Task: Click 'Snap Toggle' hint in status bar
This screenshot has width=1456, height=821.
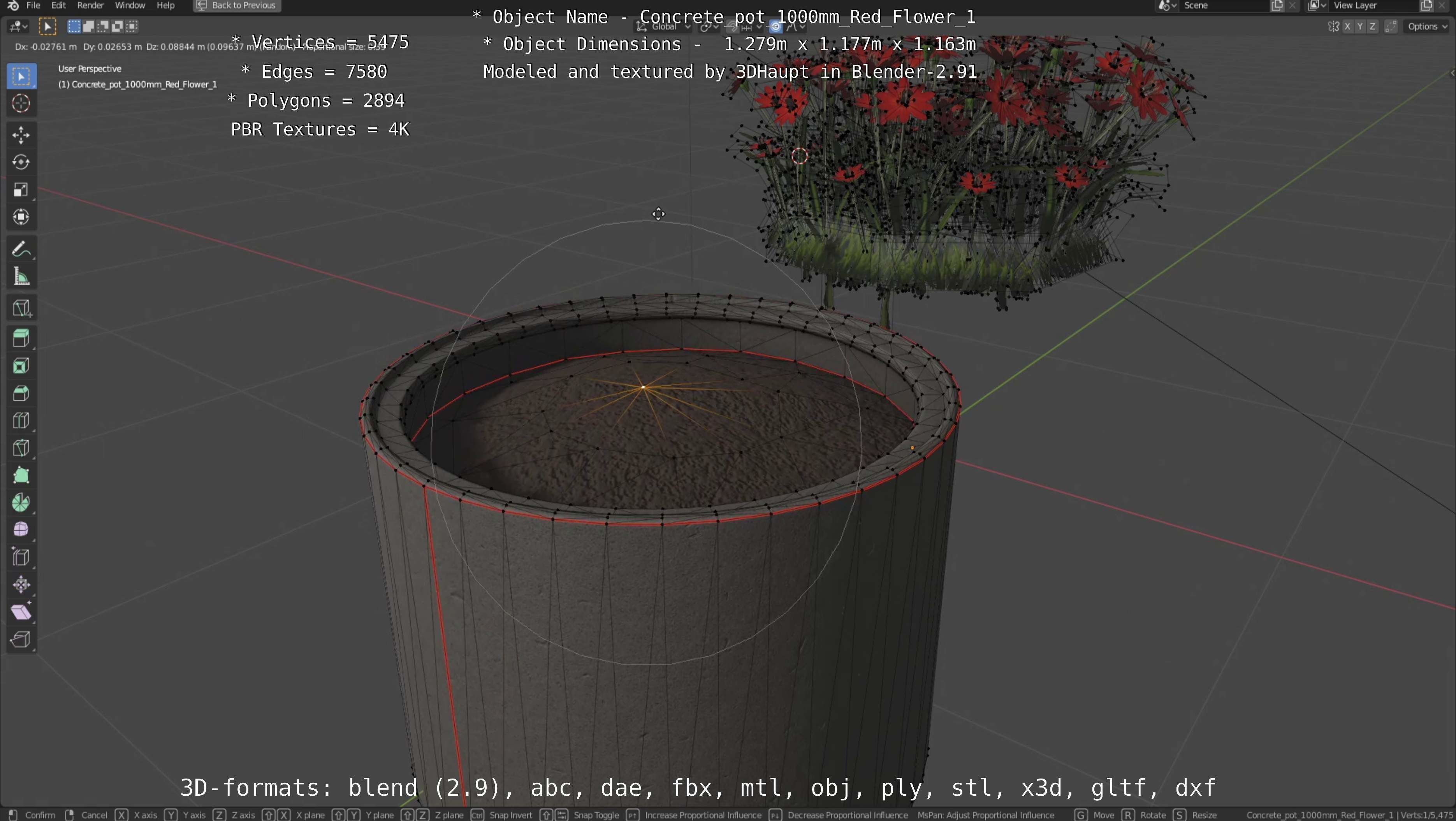Action: coord(596,815)
